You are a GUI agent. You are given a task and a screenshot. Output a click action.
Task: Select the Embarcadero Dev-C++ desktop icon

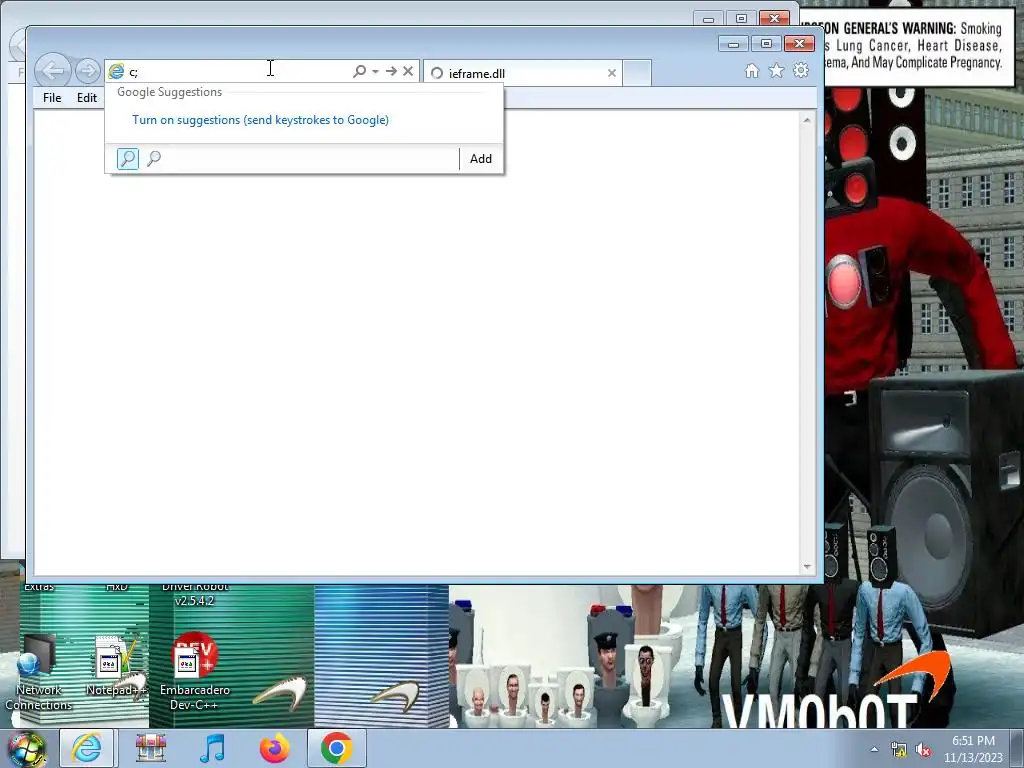[195, 673]
